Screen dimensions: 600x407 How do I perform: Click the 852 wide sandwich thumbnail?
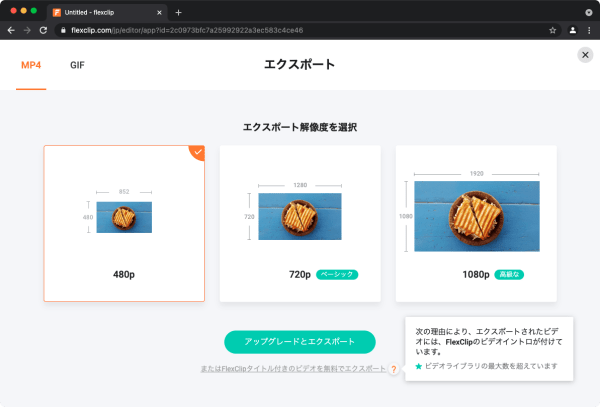tap(124, 217)
